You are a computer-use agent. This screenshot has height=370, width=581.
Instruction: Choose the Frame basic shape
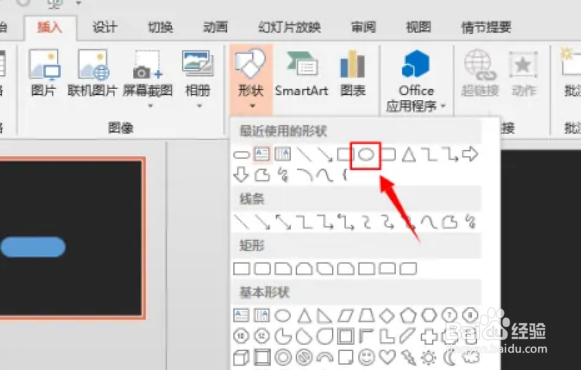coord(345,336)
